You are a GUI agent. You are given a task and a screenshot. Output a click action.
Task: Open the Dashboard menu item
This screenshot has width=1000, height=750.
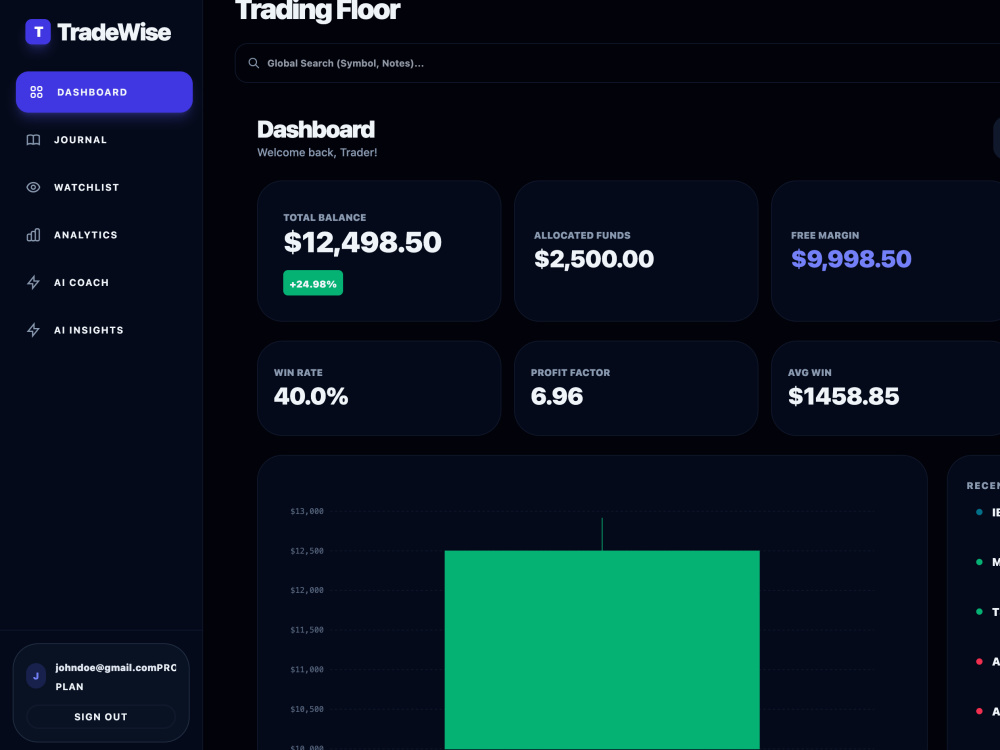[x=104, y=92]
